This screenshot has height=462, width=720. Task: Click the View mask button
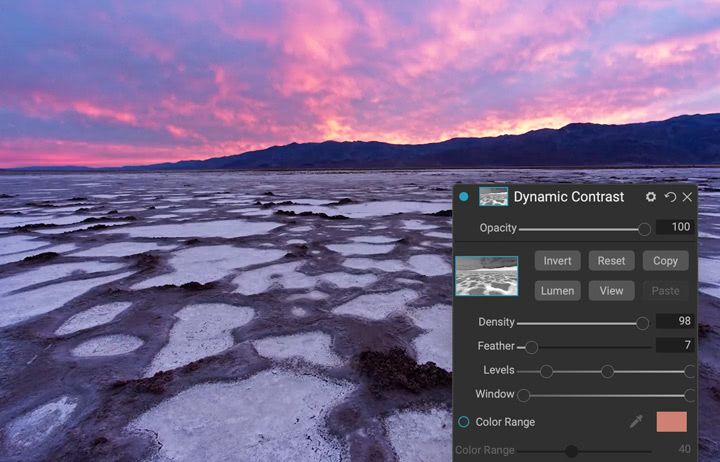611,291
